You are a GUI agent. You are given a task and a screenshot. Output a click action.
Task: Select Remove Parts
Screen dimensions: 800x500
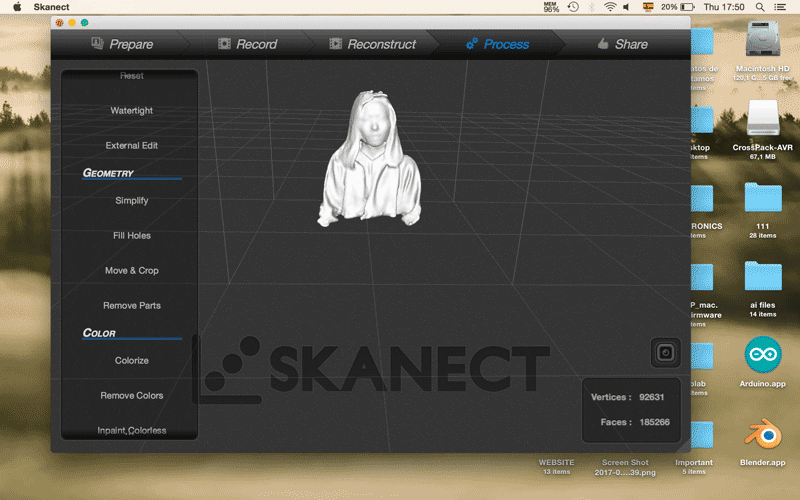click(132, 305)
